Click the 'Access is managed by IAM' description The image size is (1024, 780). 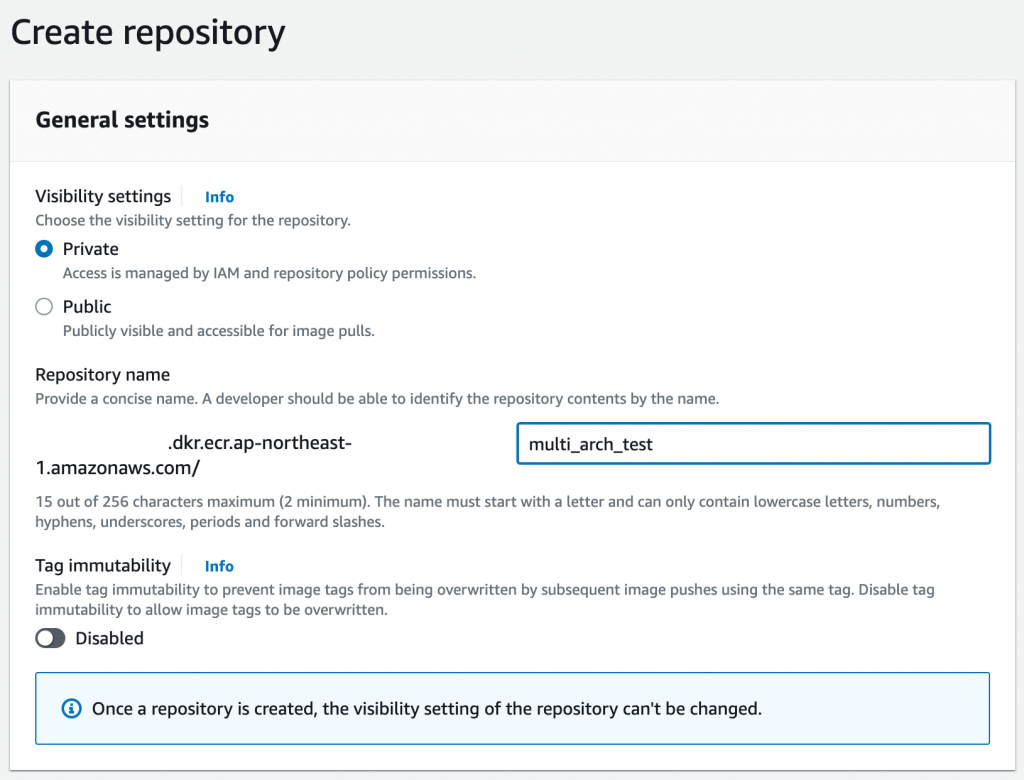(x=269, y=273)
